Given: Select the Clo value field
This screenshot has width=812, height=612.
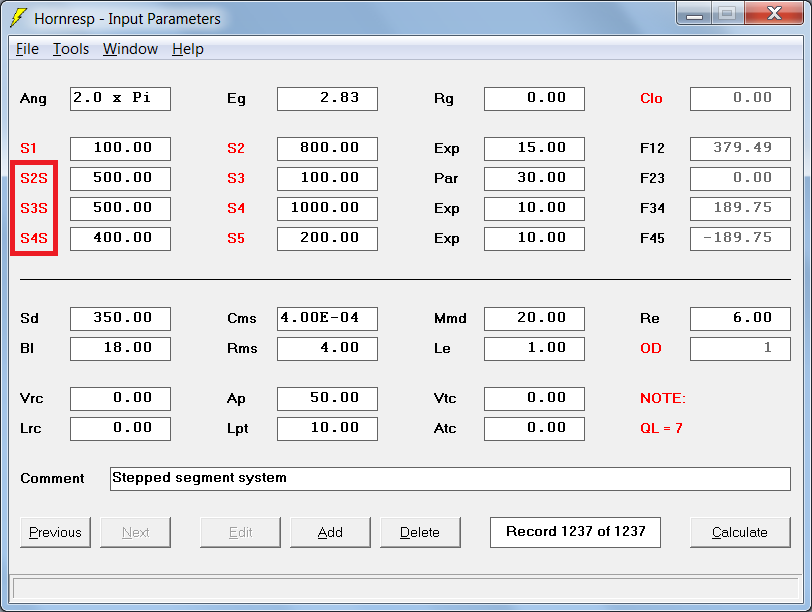Looking at the screenshot, I should click(x=740, y=98).
